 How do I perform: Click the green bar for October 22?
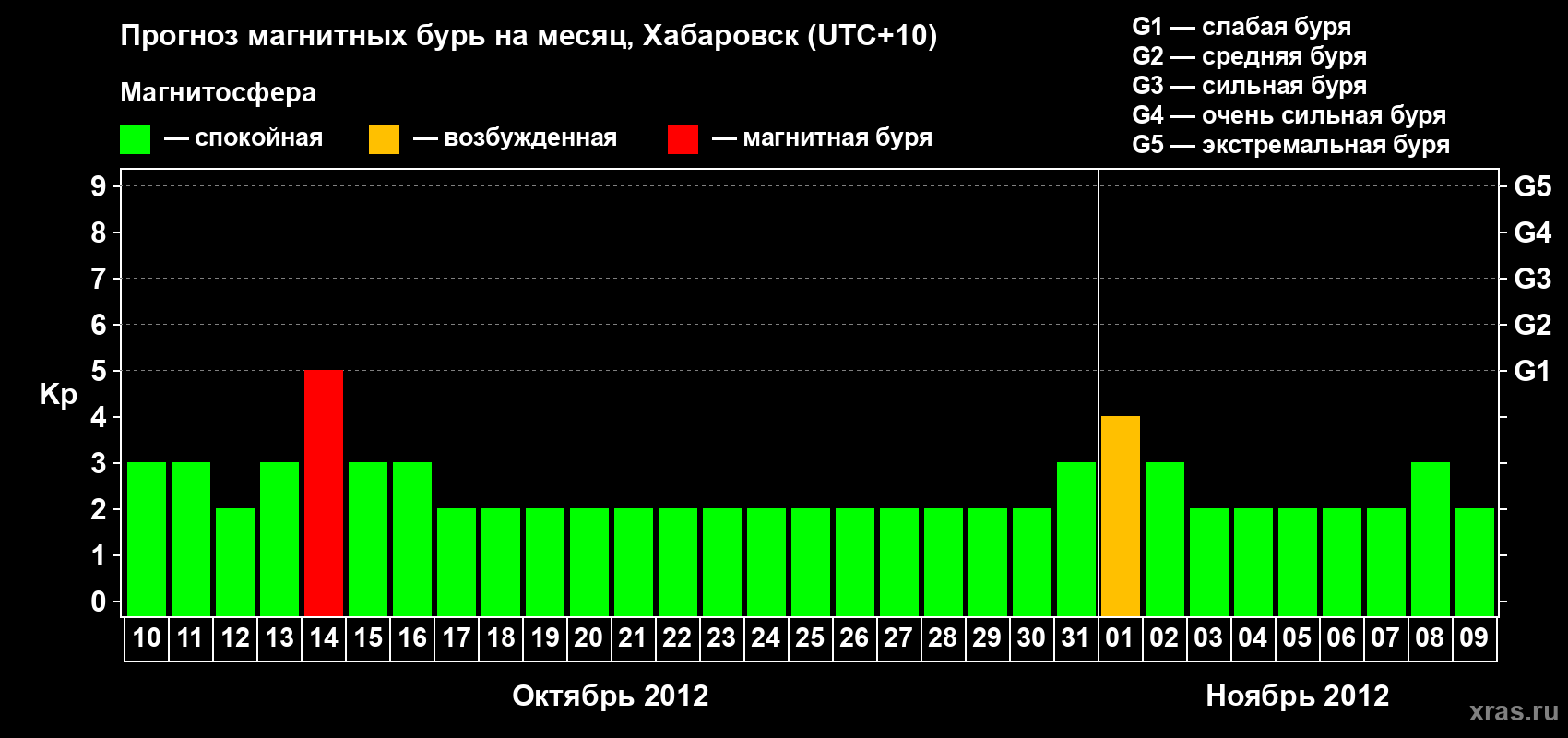coord(678,562)
